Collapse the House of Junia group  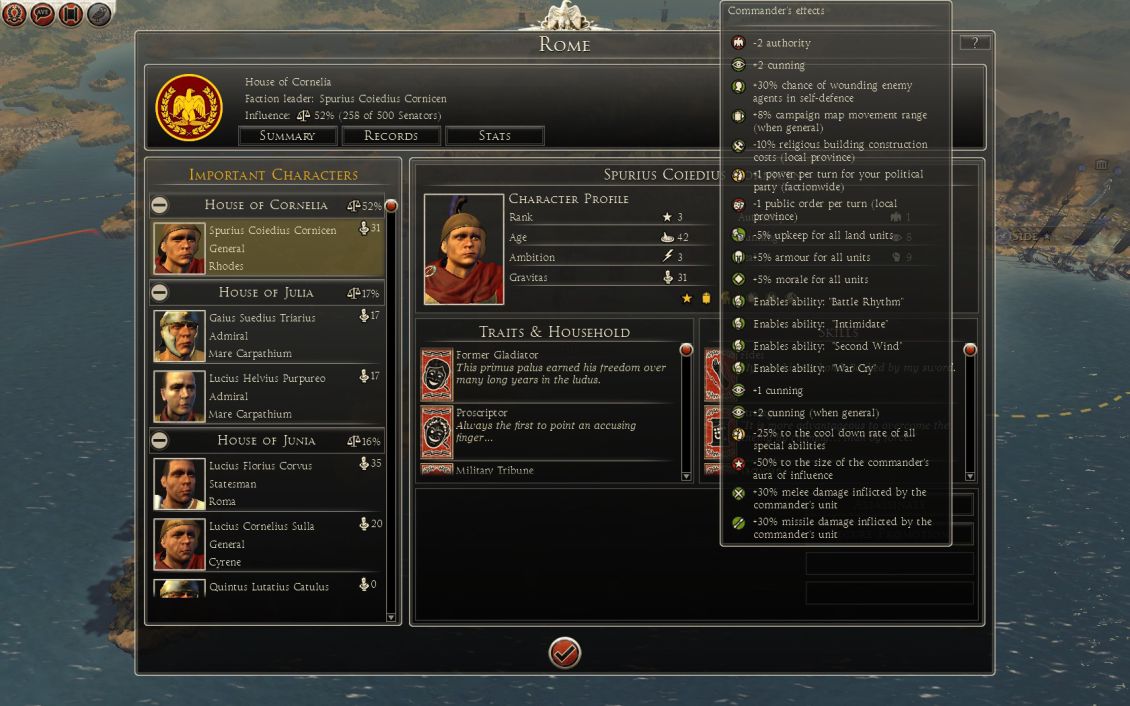tap(159, 440)
